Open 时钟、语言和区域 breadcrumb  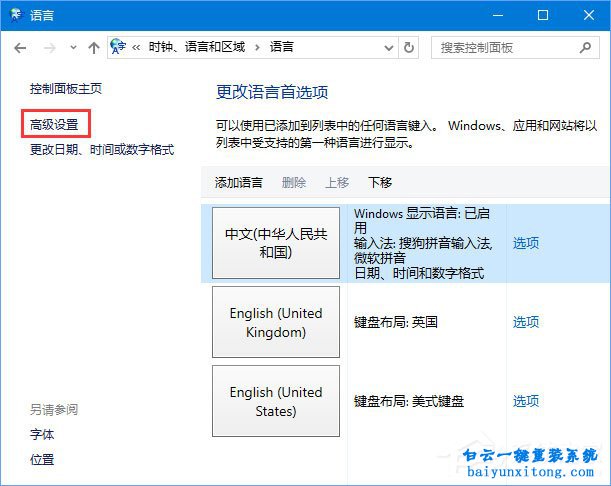[x=197, y=47]
